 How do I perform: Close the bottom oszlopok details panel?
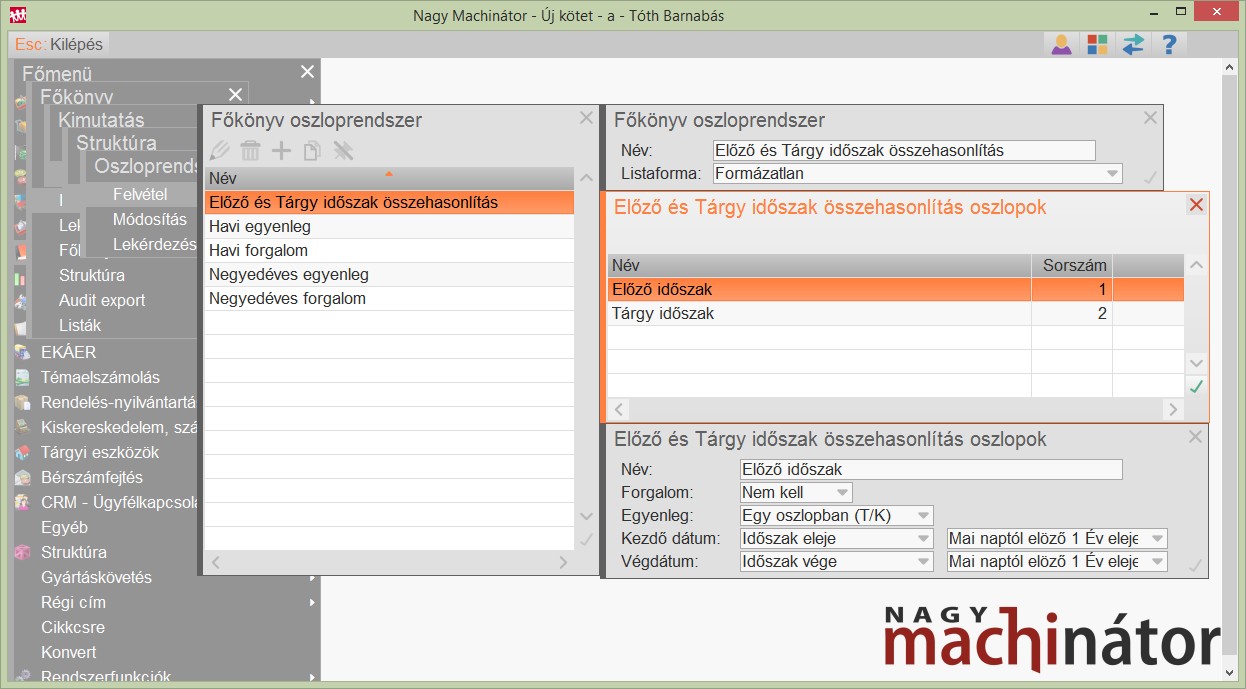(x=1194, y=436)
